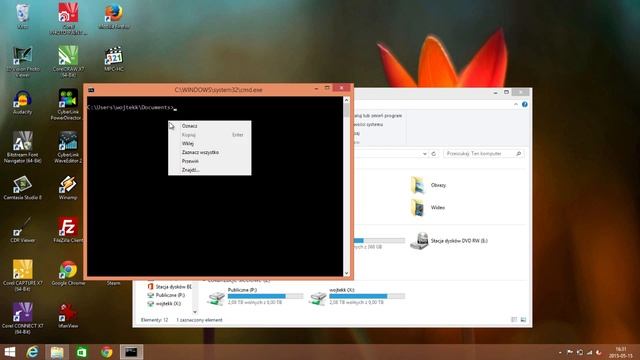Open Bitstream Font Navigator shortcut
640x360 pixels.
click(22, 147)
